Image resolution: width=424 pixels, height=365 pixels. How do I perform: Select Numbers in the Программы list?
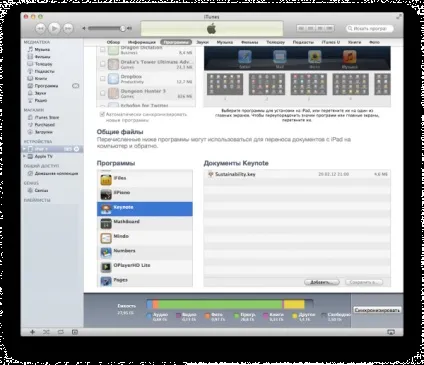click(145, 253)
